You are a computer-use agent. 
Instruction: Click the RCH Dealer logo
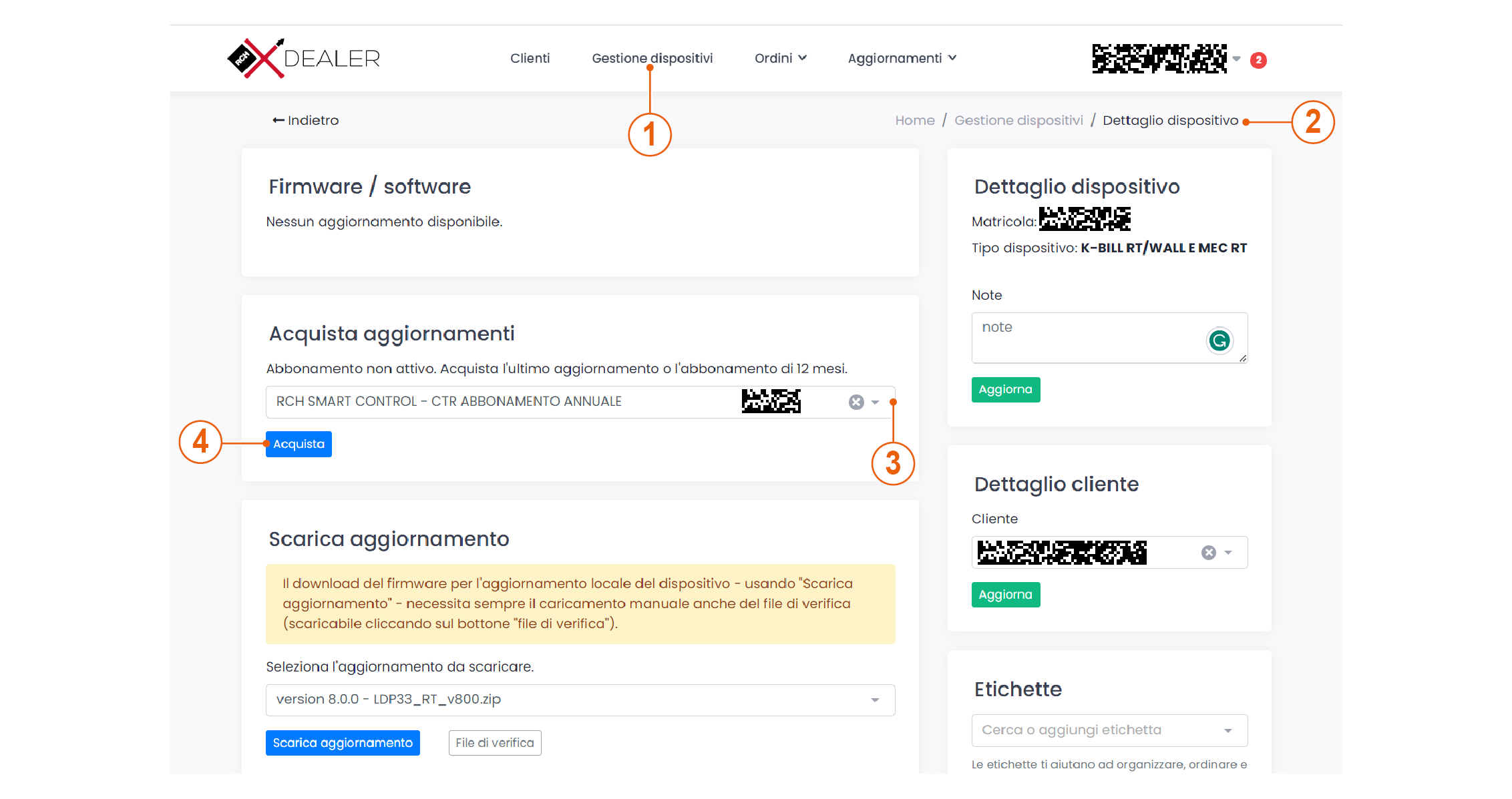(304, 59)
